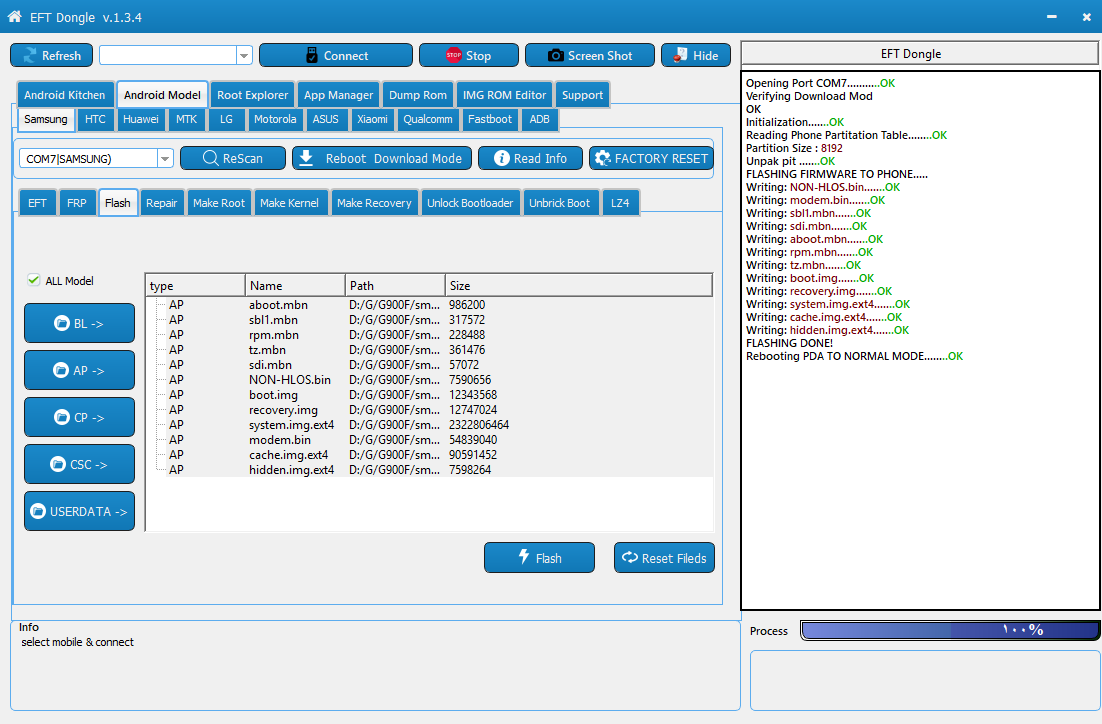Open IMG ROM Editor tab

504,95
